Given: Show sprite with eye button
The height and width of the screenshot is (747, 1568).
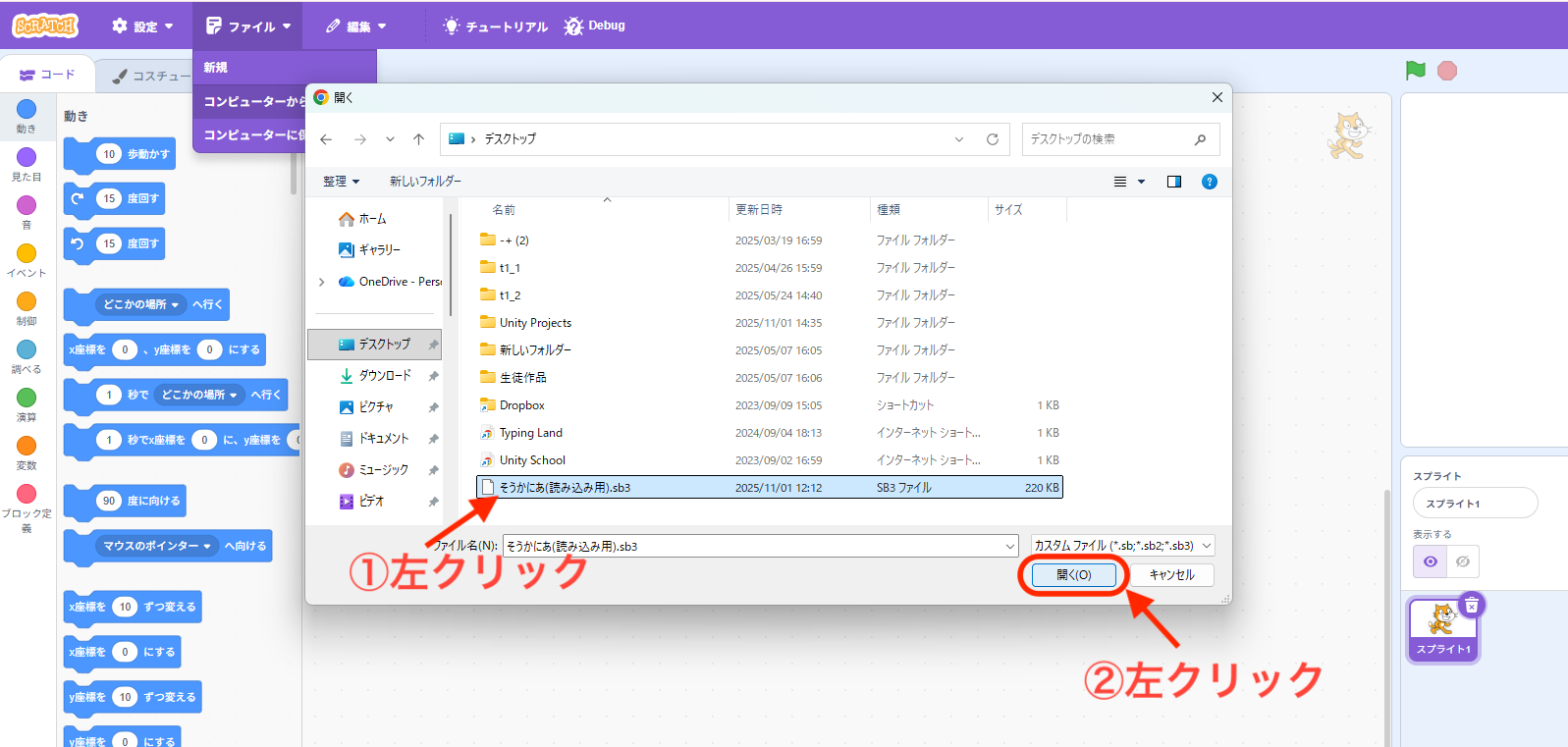Looking at the screenshot, I should point(1430,561).
